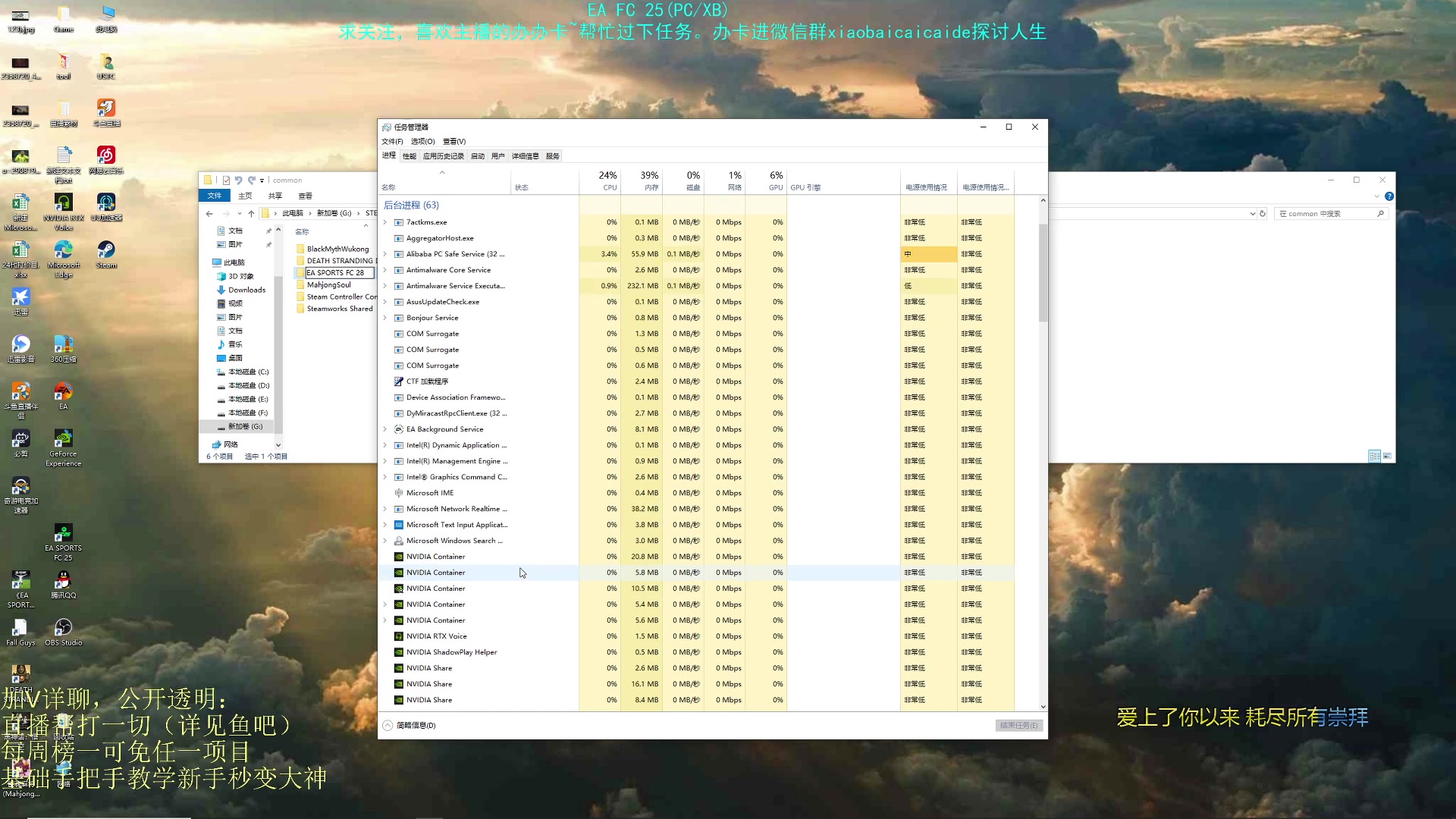The height and width of the screenshot is (819, 1456).
Task: Expand the 7actkms.exe process group
Action: click(x=385, y=222)
